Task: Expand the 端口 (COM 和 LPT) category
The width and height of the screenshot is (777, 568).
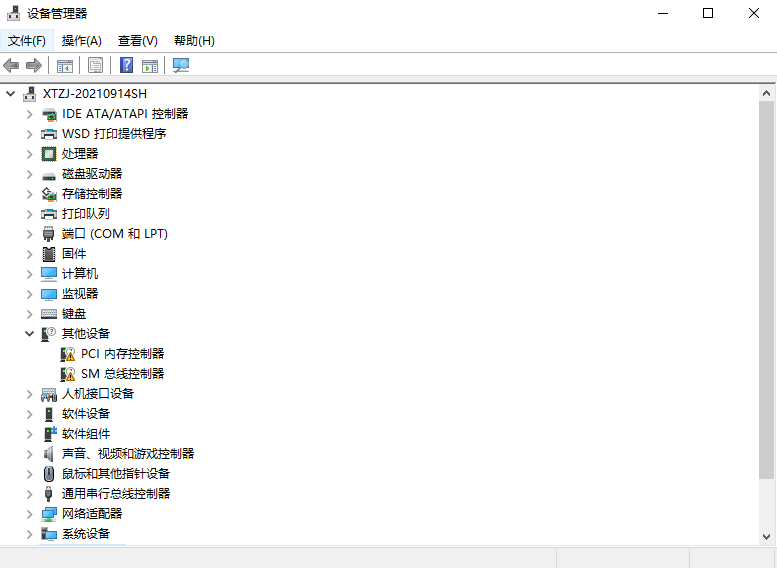Action: click(30, 234)
